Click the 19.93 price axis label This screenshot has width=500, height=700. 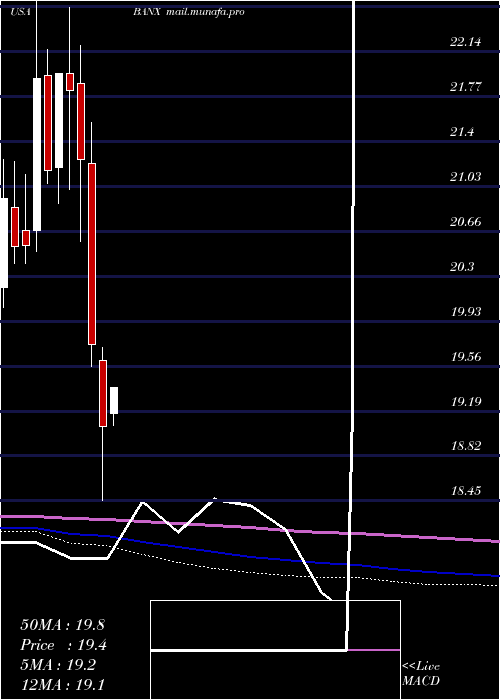466,311
